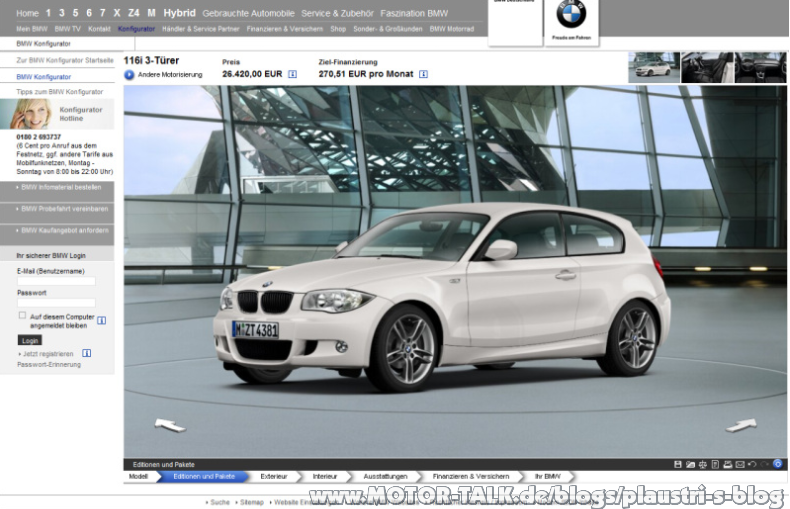Image resolution: width=790 pixels, height=509 pixels.
Task: Rotate car view with left arrow
Action: pyautogui.click(x=170, y=425)
